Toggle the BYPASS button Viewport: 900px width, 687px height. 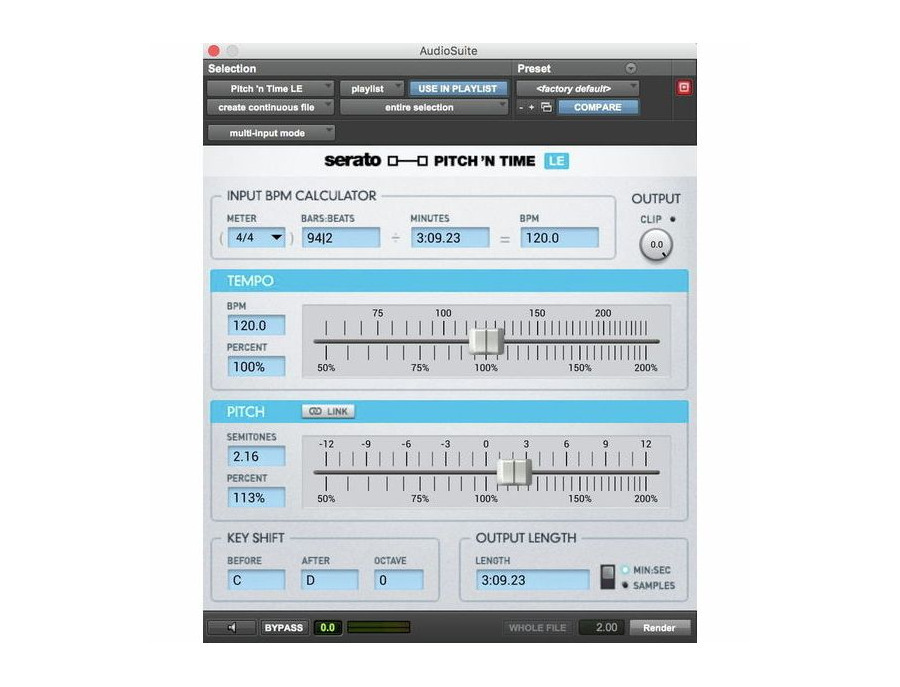tap(284, 627)
